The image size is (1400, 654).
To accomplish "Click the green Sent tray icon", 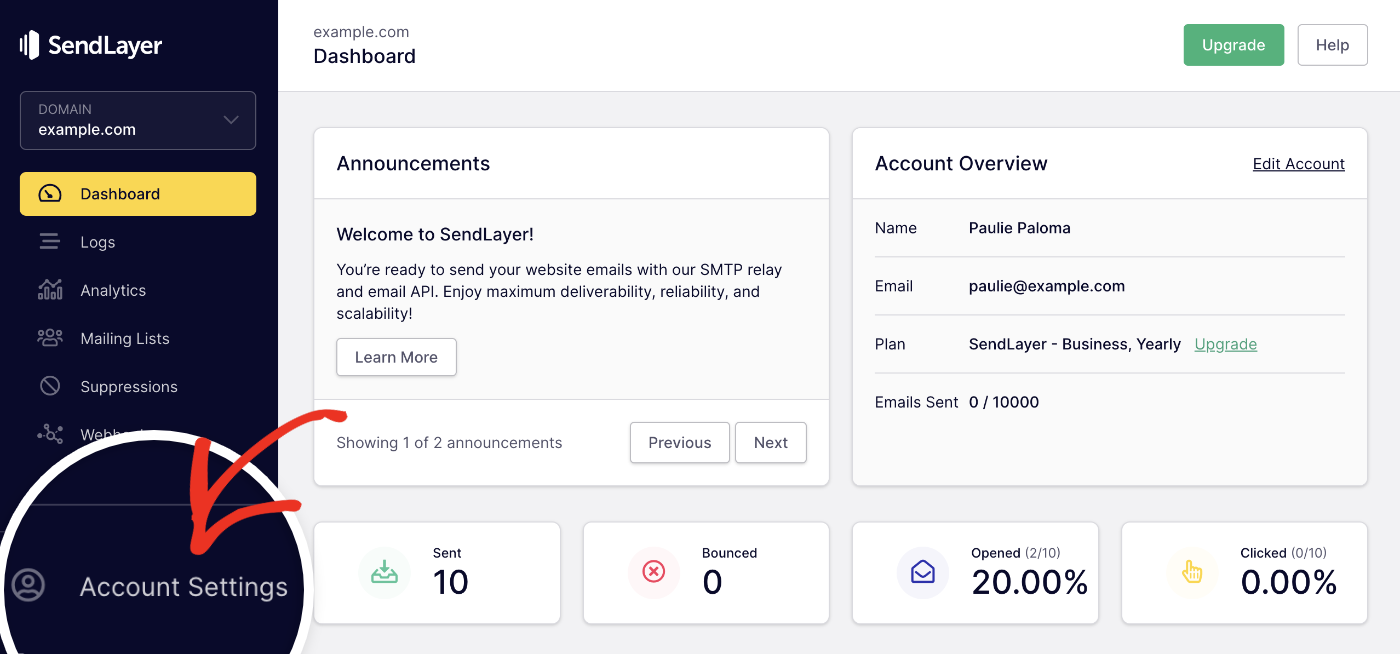I will 385,572.
